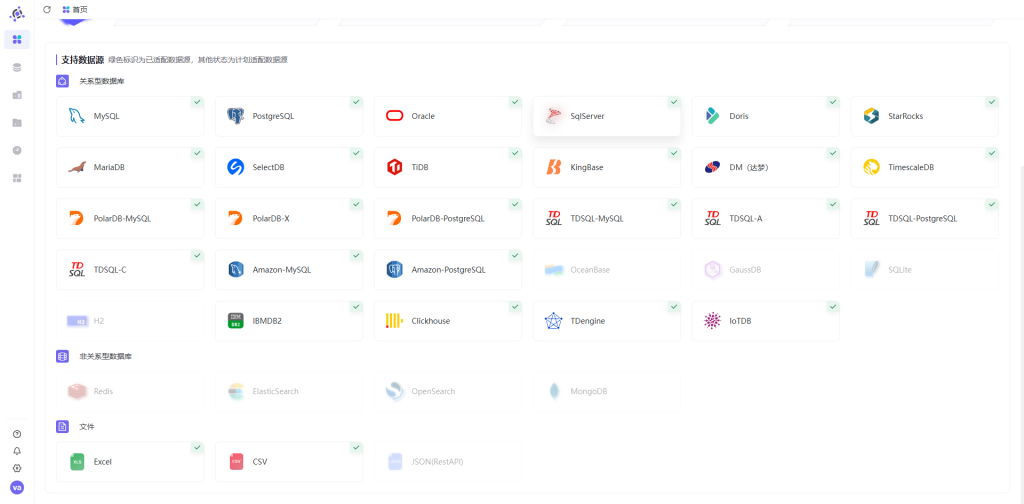1024x504 pixels.
Task: Click the 关系型数据库 section icon
Action: (63, 82)
